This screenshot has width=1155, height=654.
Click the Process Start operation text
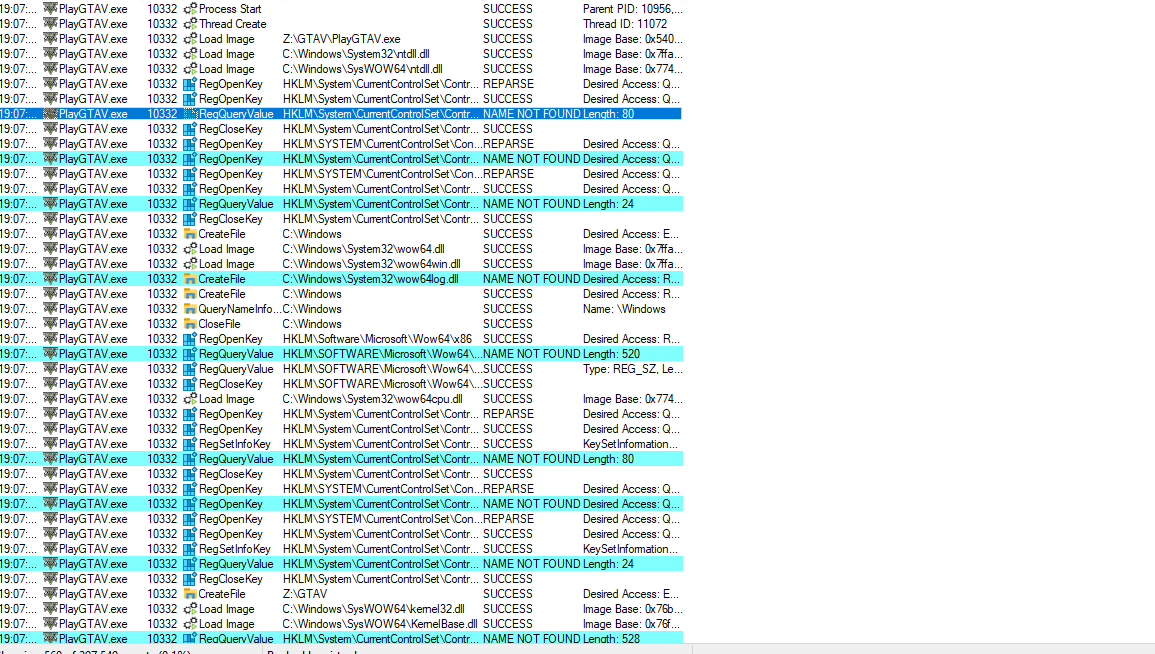point(230,9)
